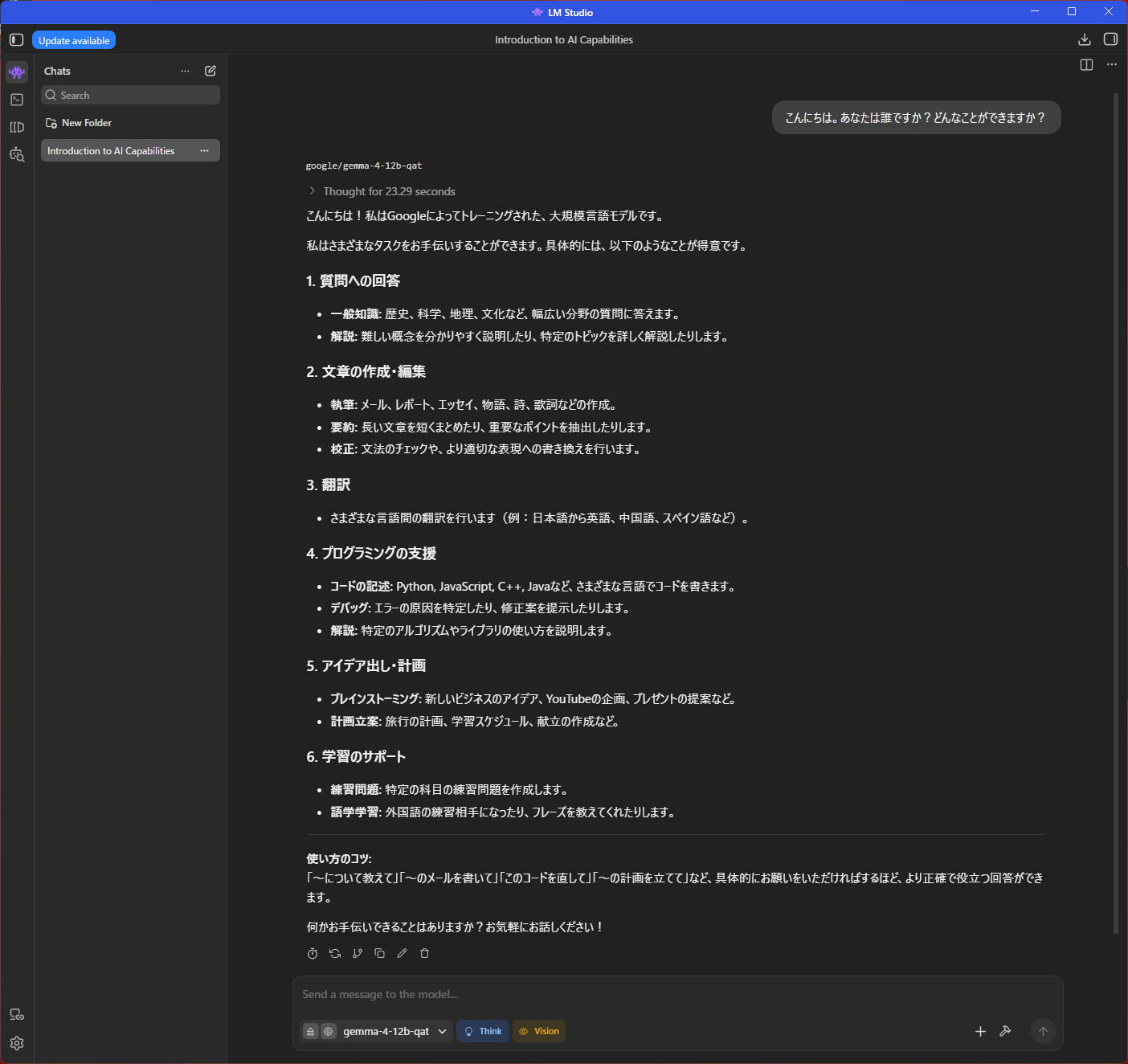Click the Chats panel heading
The width and height of the screenshot is (1128, 1064).
click(57, 71)
